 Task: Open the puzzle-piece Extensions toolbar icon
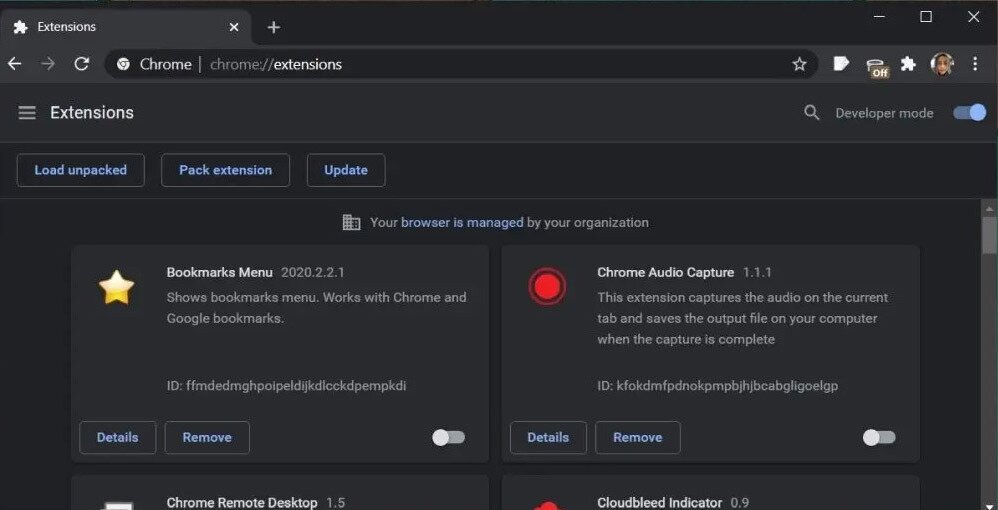coord(908,64)
